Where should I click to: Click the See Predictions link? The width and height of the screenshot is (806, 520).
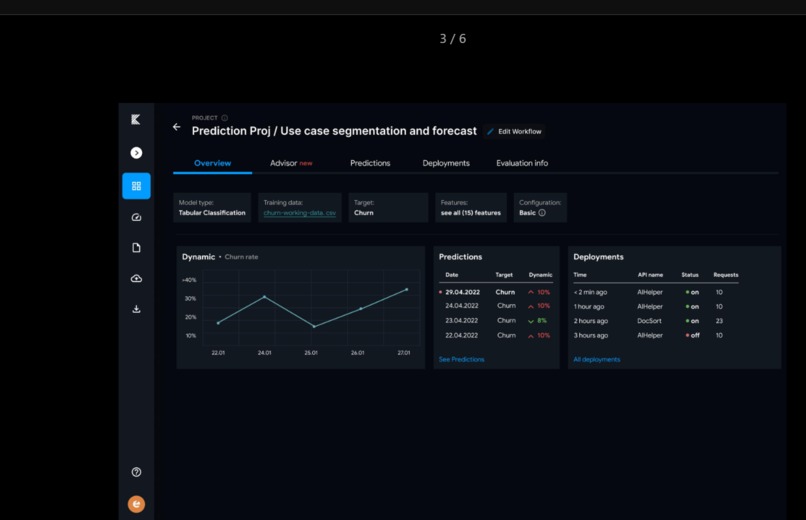click(461, 359)
